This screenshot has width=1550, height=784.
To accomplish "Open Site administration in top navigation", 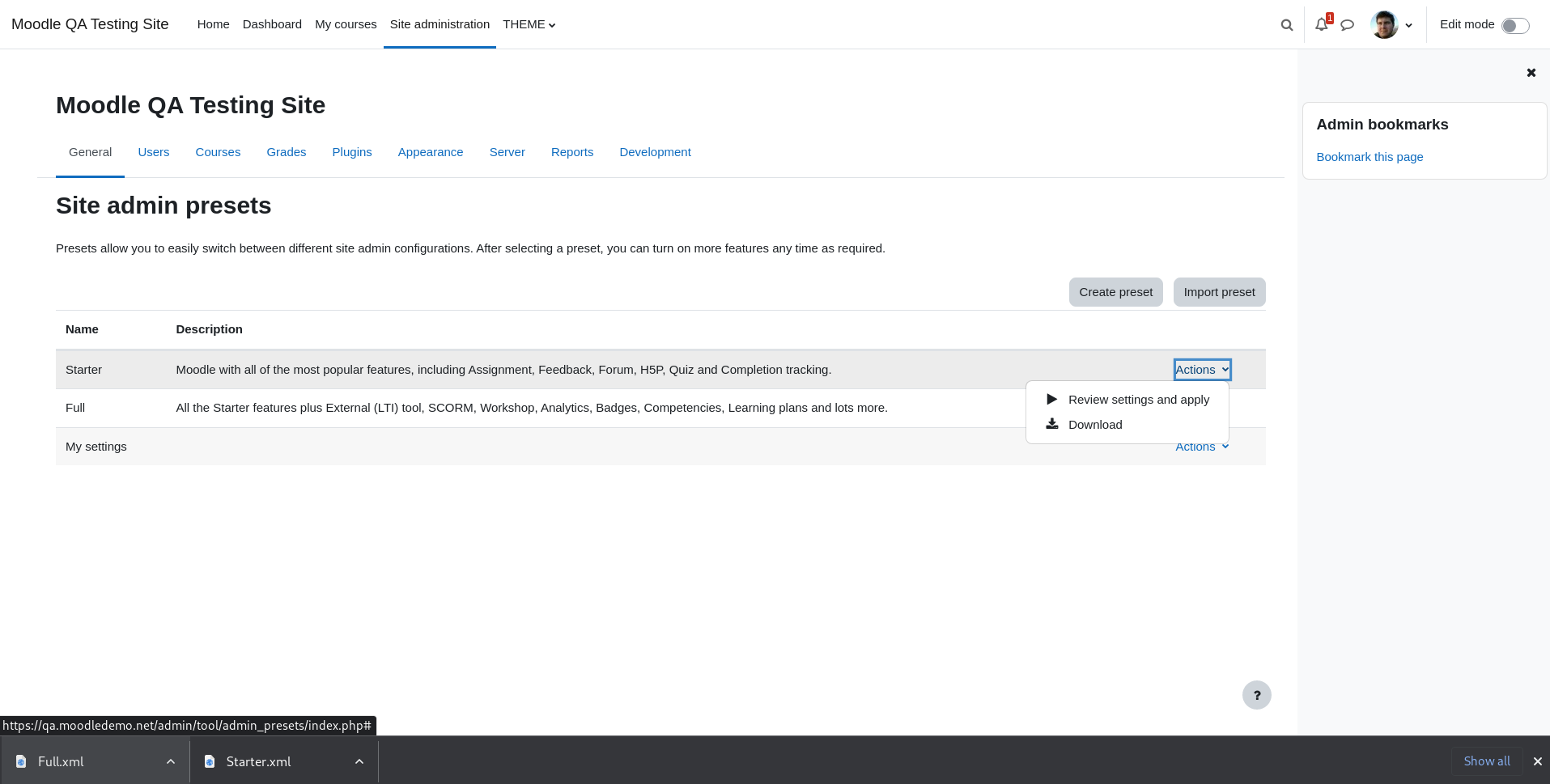I will point(440,24).
